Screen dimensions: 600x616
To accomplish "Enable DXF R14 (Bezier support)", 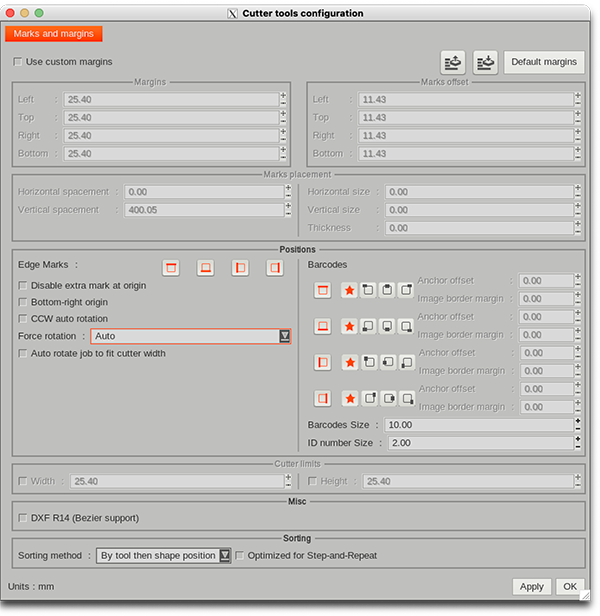I will click(23, 518).
